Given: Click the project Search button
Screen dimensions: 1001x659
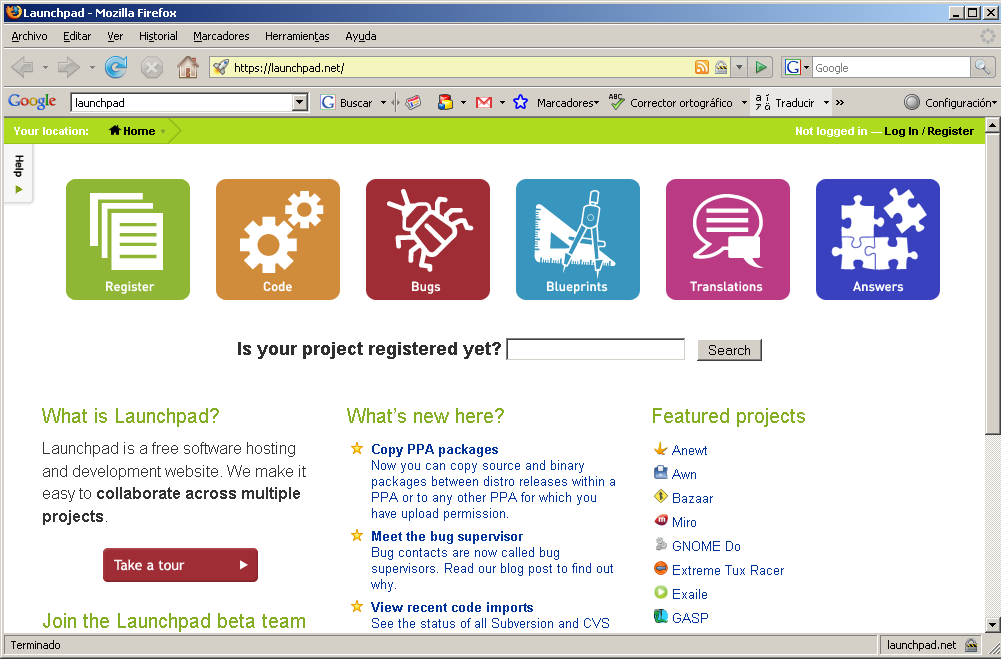Looking at the screenshot, I should pos(729,350).
